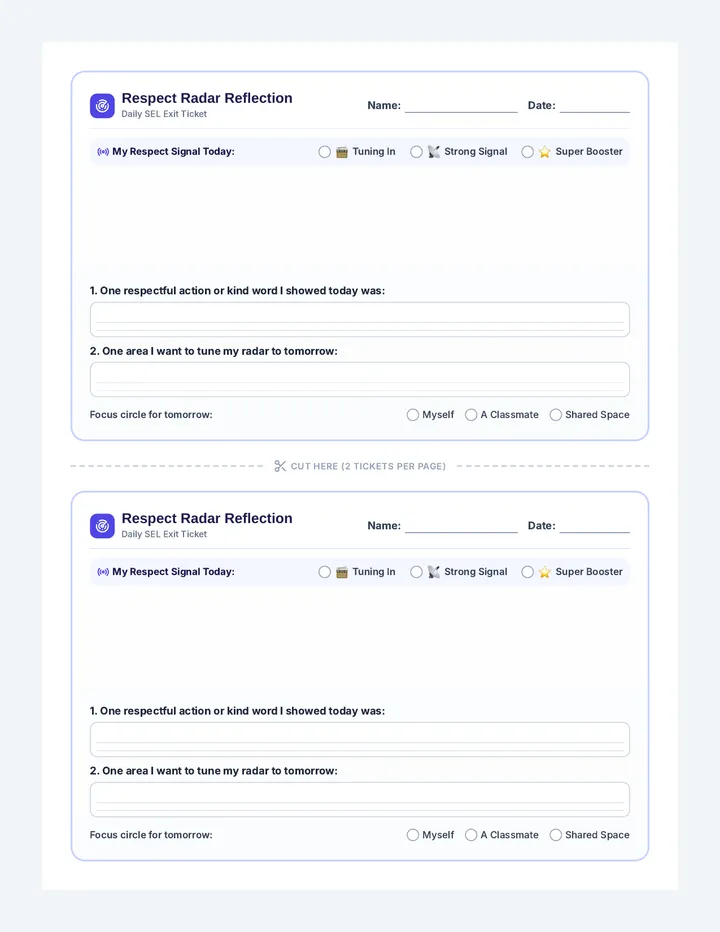Select the Strong Signal radio button on bottom ticket
The image size is (720, 932).
click(416, 572)
